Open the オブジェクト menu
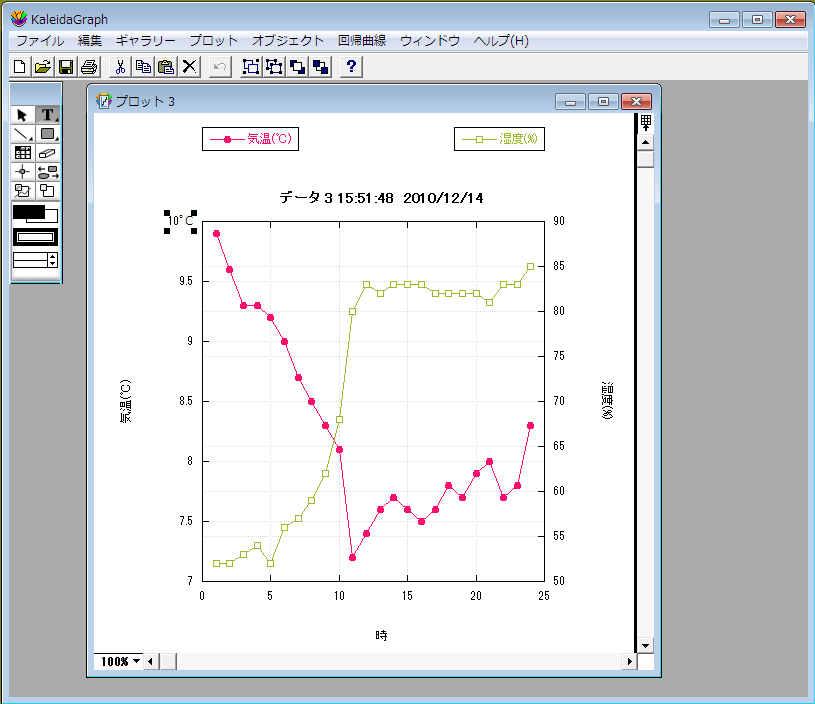815x704 pixels. tap(288, 41)
